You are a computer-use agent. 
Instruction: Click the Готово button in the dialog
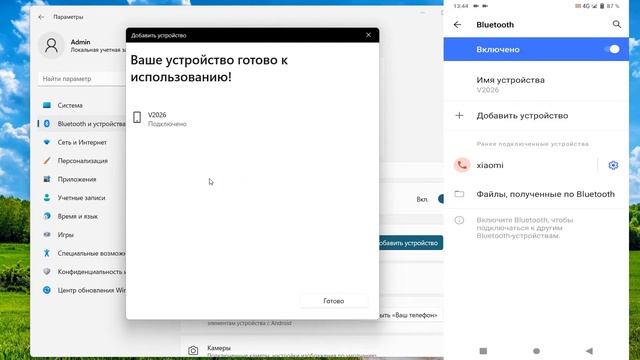click(333, 301)
